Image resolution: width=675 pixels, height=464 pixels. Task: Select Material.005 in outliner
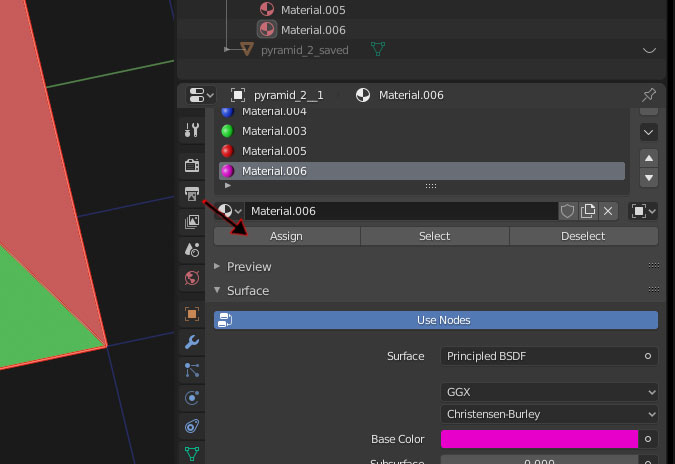tap(313, 10)
